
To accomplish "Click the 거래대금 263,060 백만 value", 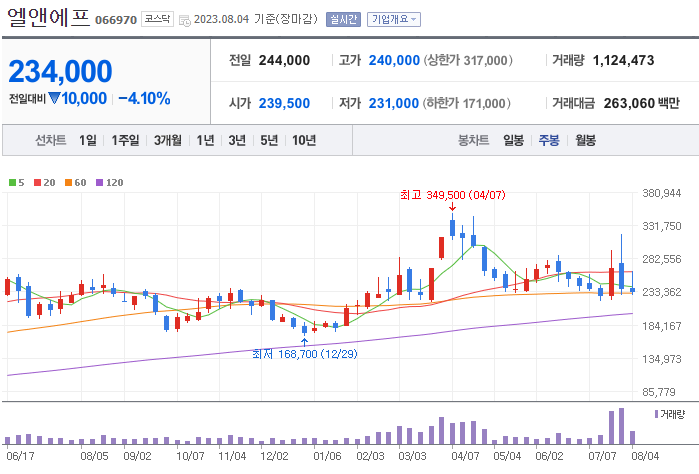I will 641,103.
